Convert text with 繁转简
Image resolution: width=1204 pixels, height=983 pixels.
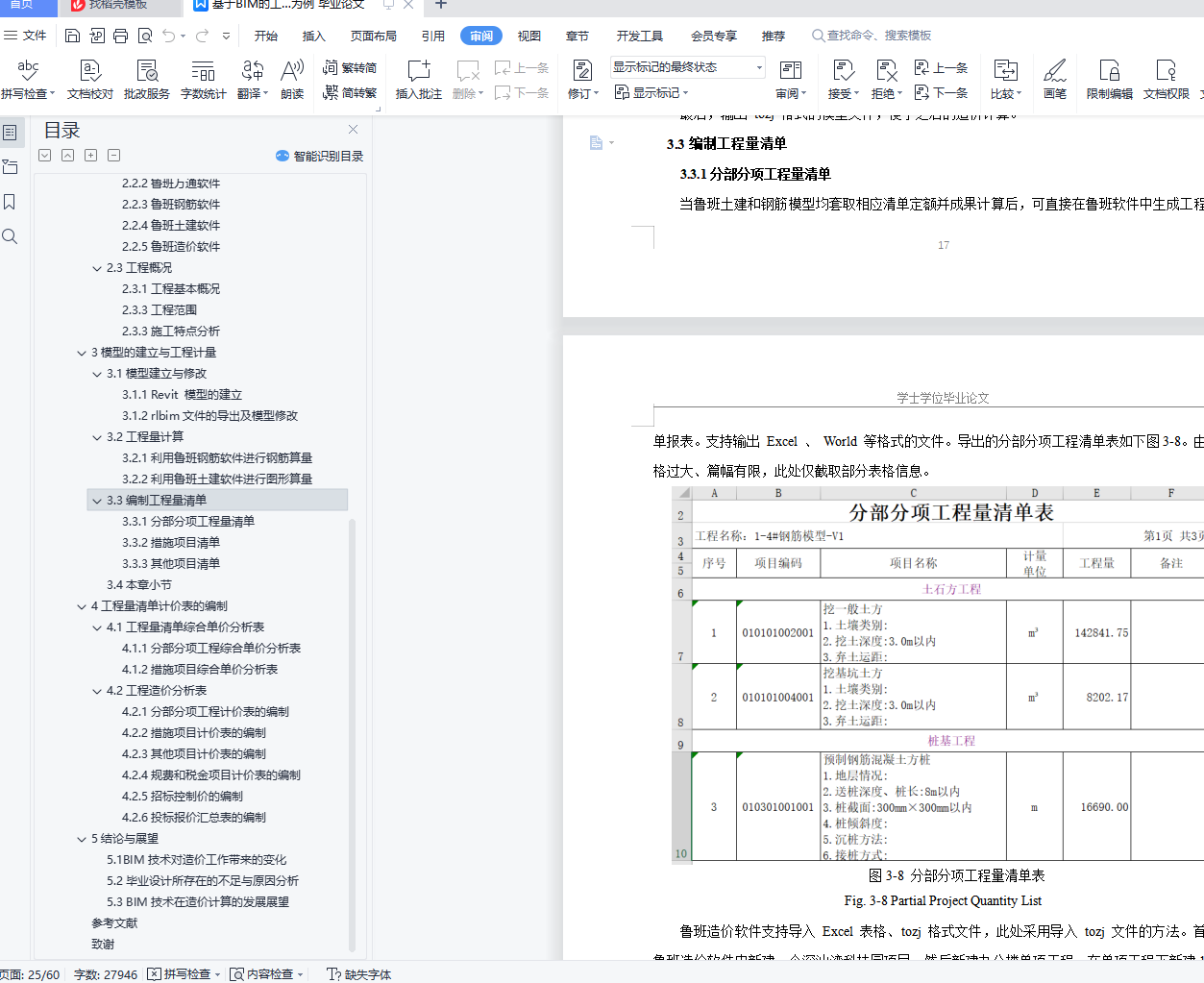click(x=350, y=67)
